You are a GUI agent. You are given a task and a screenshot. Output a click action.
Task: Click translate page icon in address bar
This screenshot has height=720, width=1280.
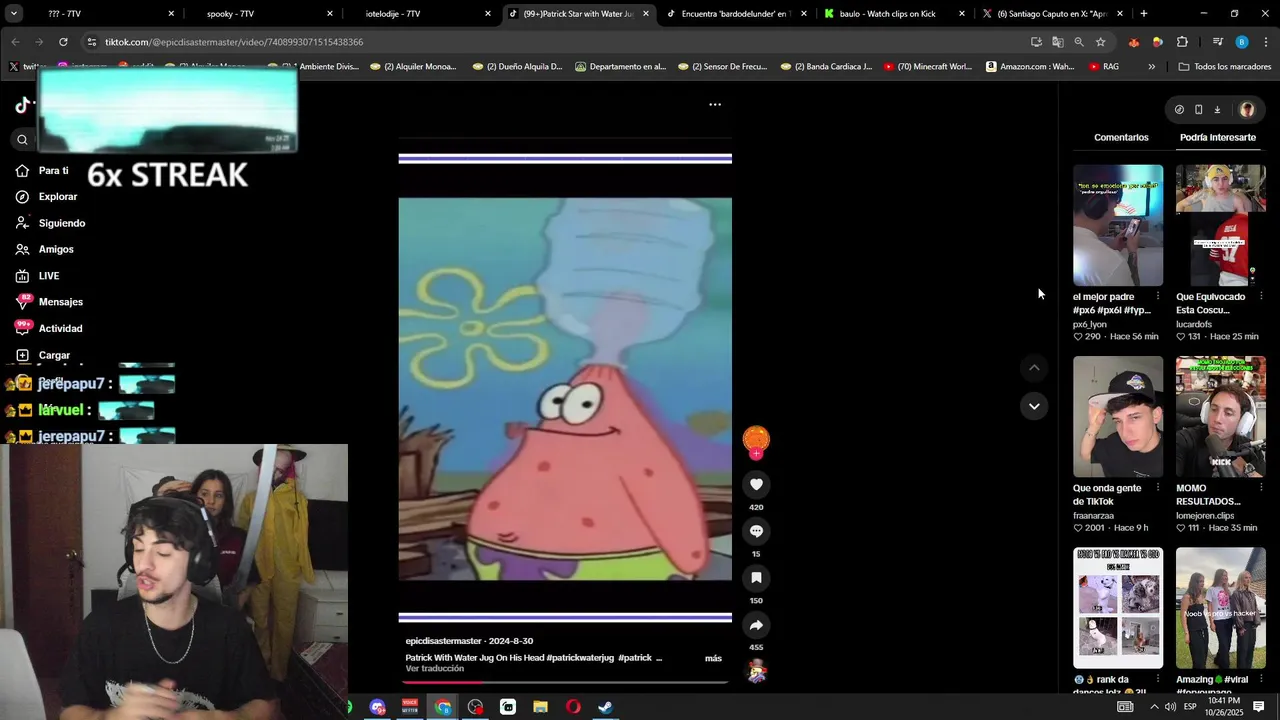coord(1057,42)
